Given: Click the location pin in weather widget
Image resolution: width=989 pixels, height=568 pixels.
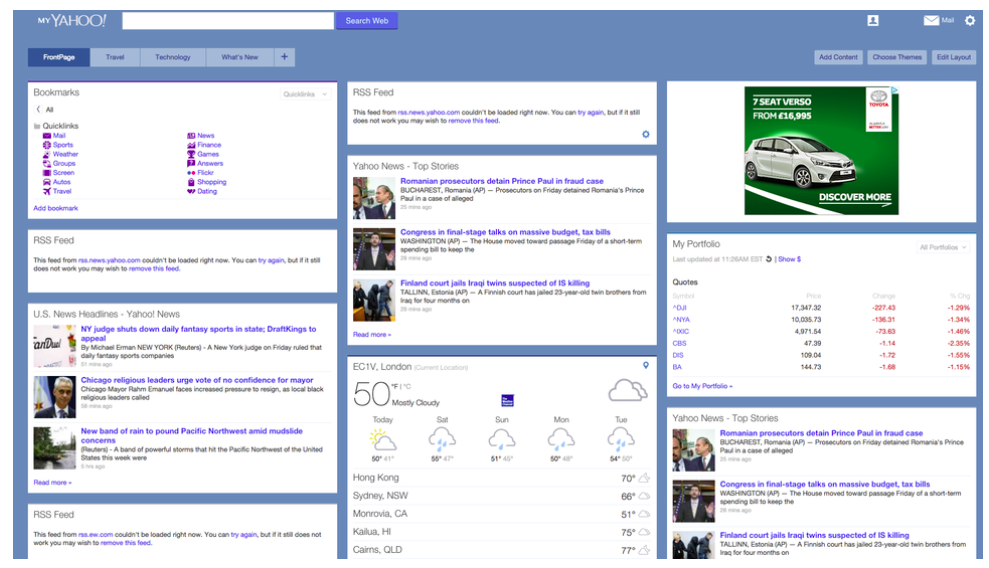Looking at the screenshot, I should pos(646,366).
